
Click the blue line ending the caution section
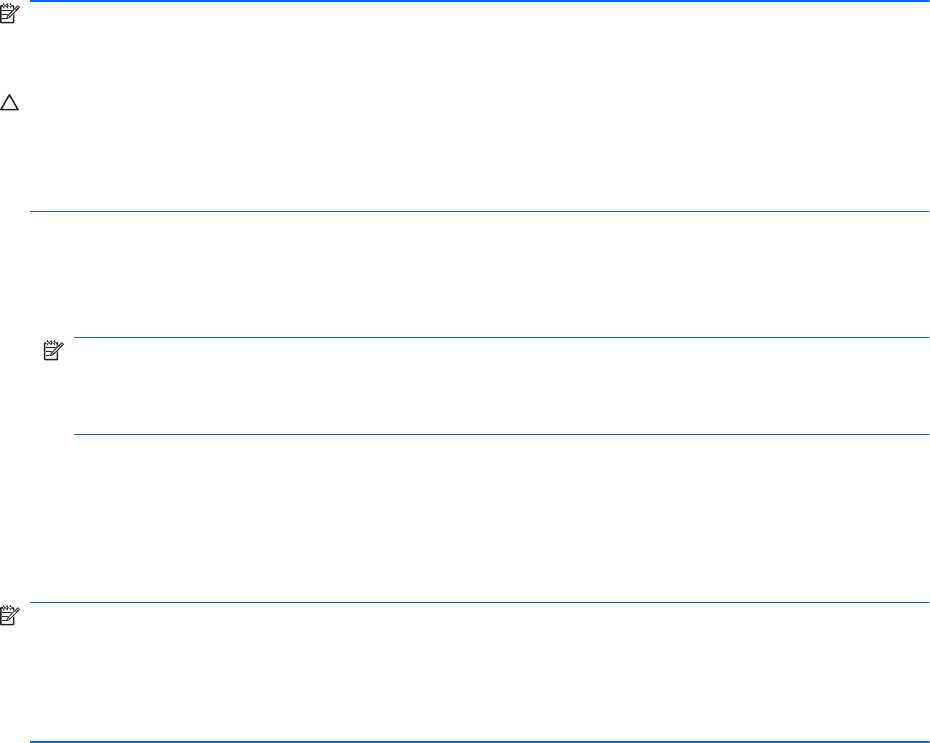[479, 211]
